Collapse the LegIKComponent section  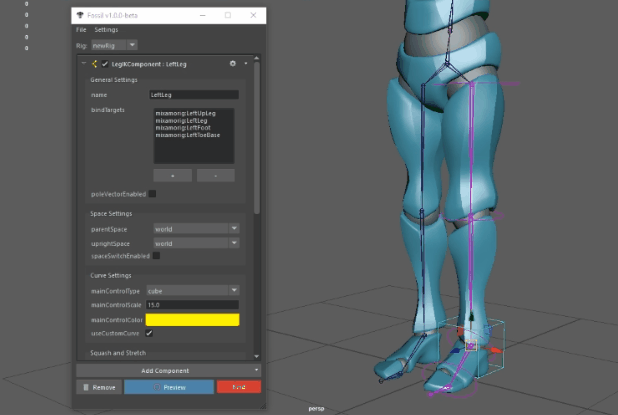(x=83, y=63)
